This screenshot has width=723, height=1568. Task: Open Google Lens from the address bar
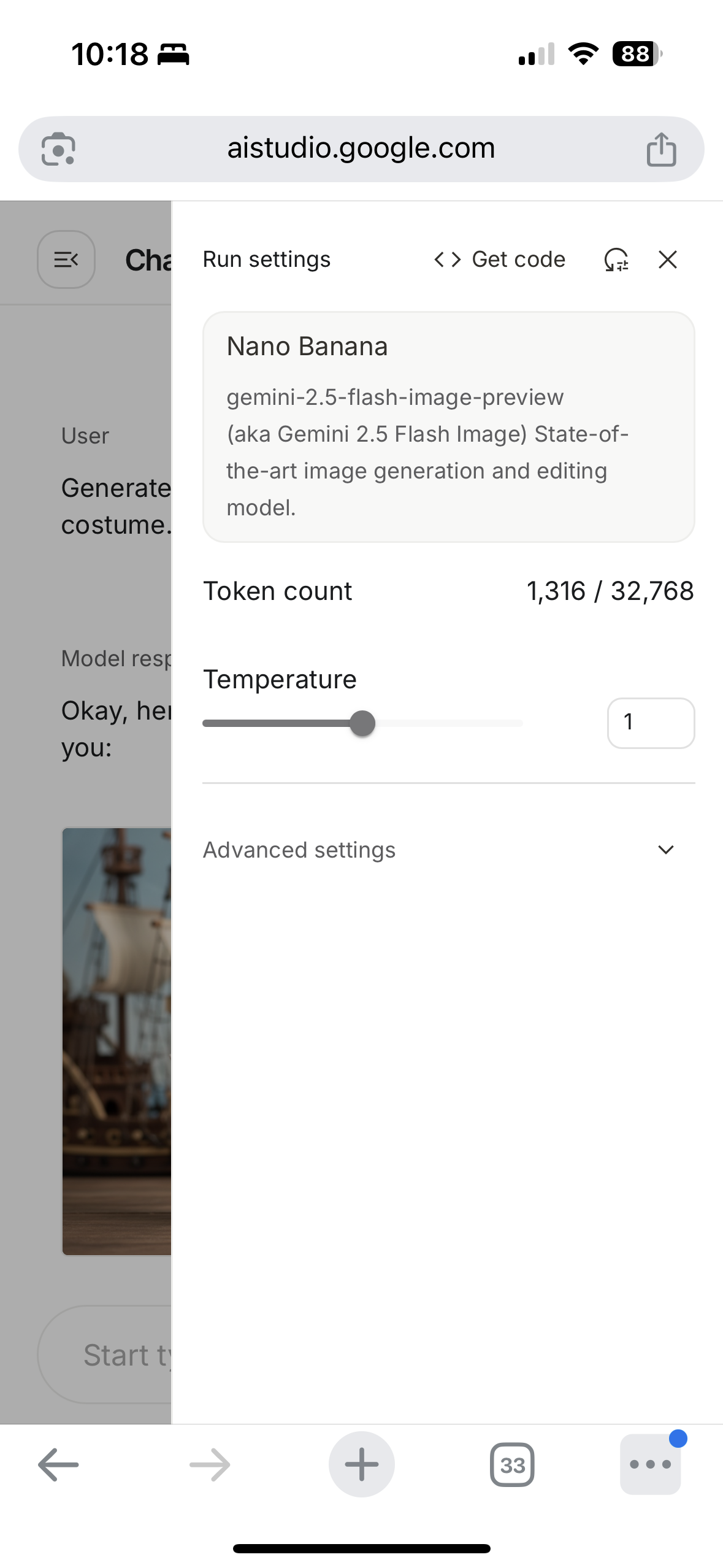click(x=59, y=148)
